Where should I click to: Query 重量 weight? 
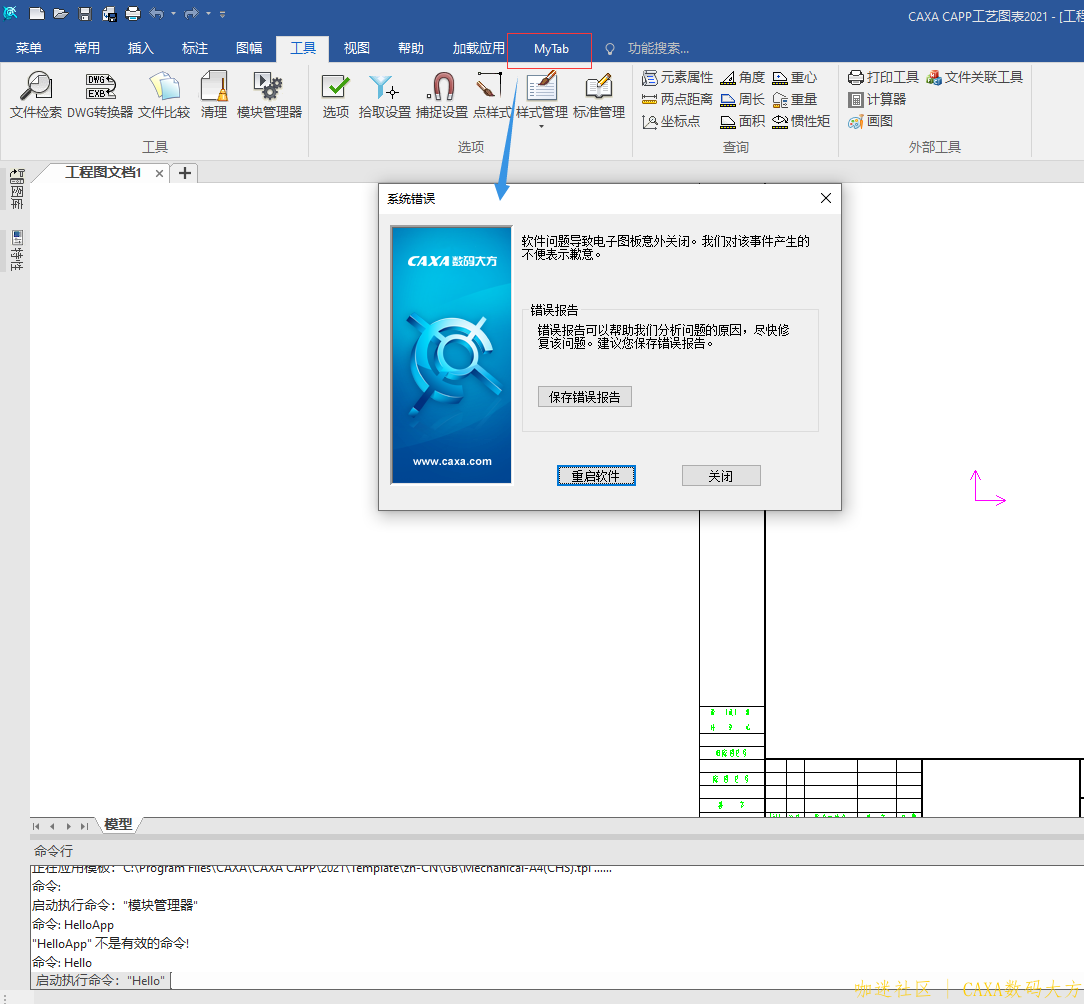(794, 100)
